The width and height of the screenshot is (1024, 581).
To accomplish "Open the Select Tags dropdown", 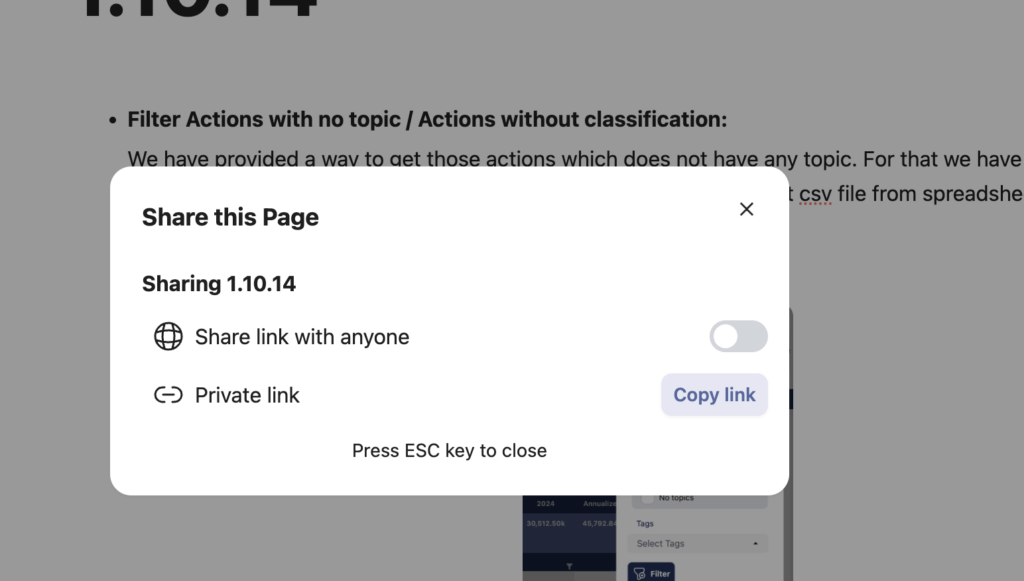I will tap(697, 543).
